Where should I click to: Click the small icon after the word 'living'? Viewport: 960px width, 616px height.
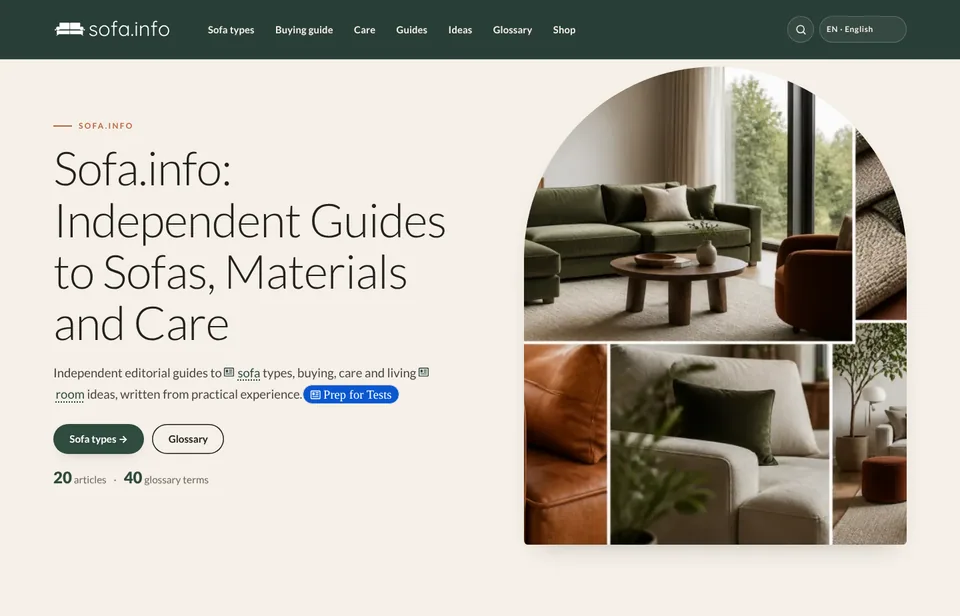(424, 372)
